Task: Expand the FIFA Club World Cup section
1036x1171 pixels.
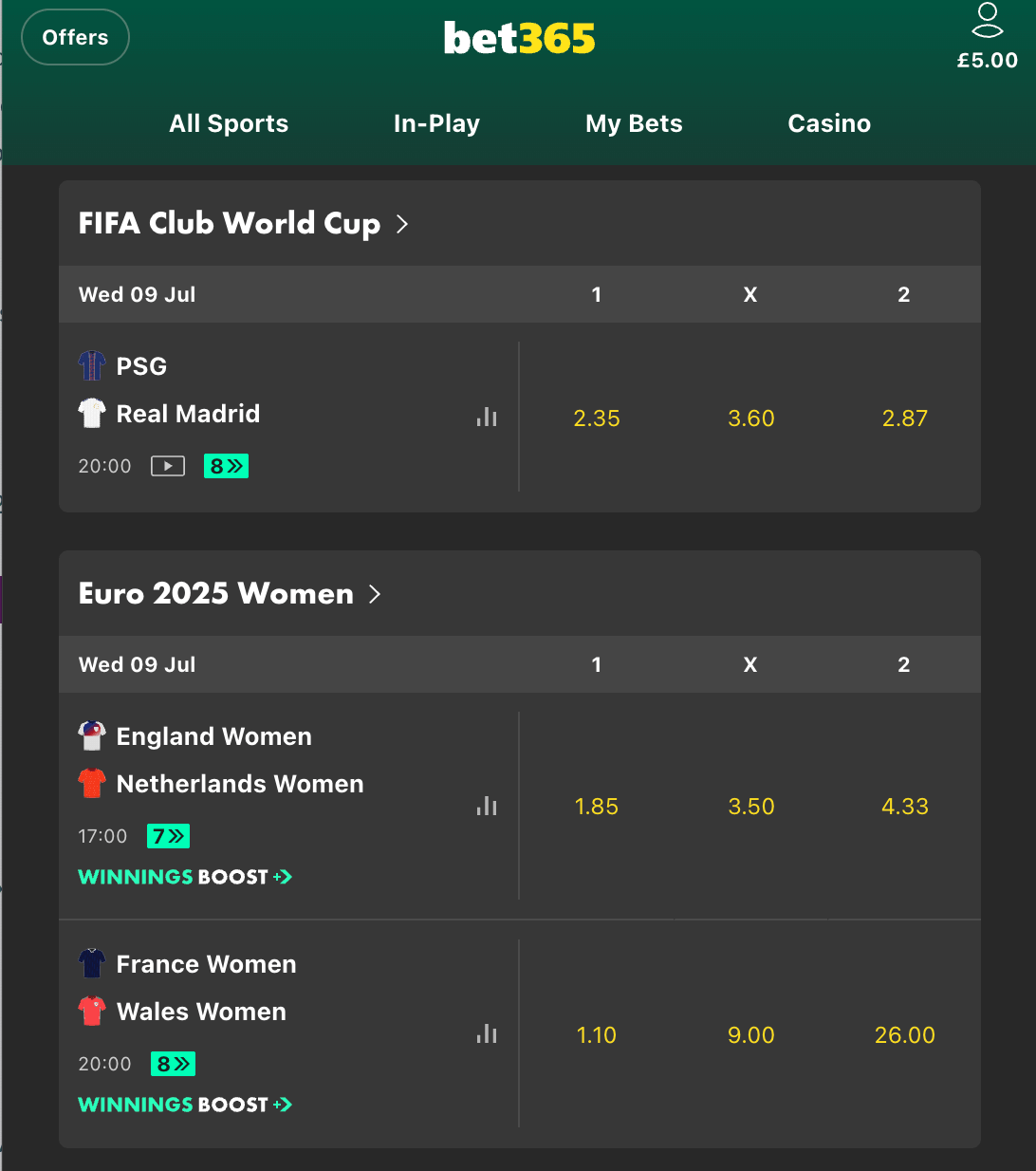Action: tap(244, 223)
